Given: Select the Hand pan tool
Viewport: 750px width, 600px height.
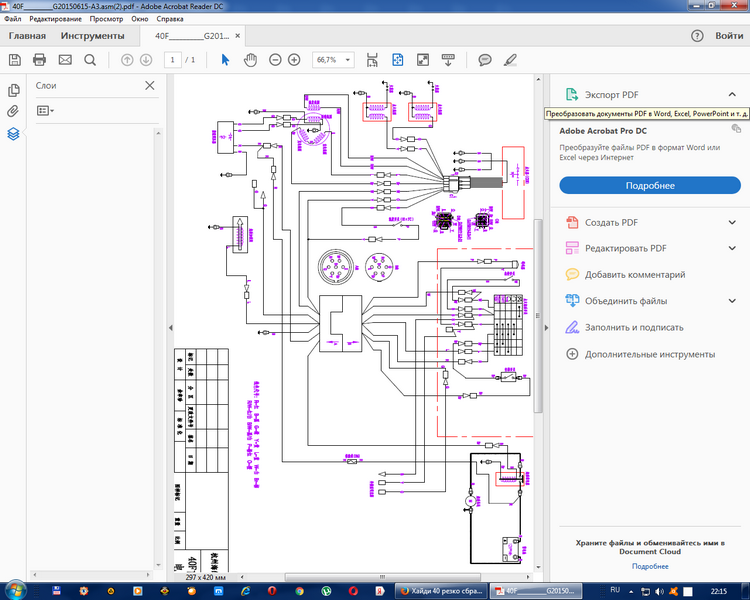Looking at the screenshot, I should 250,60.
